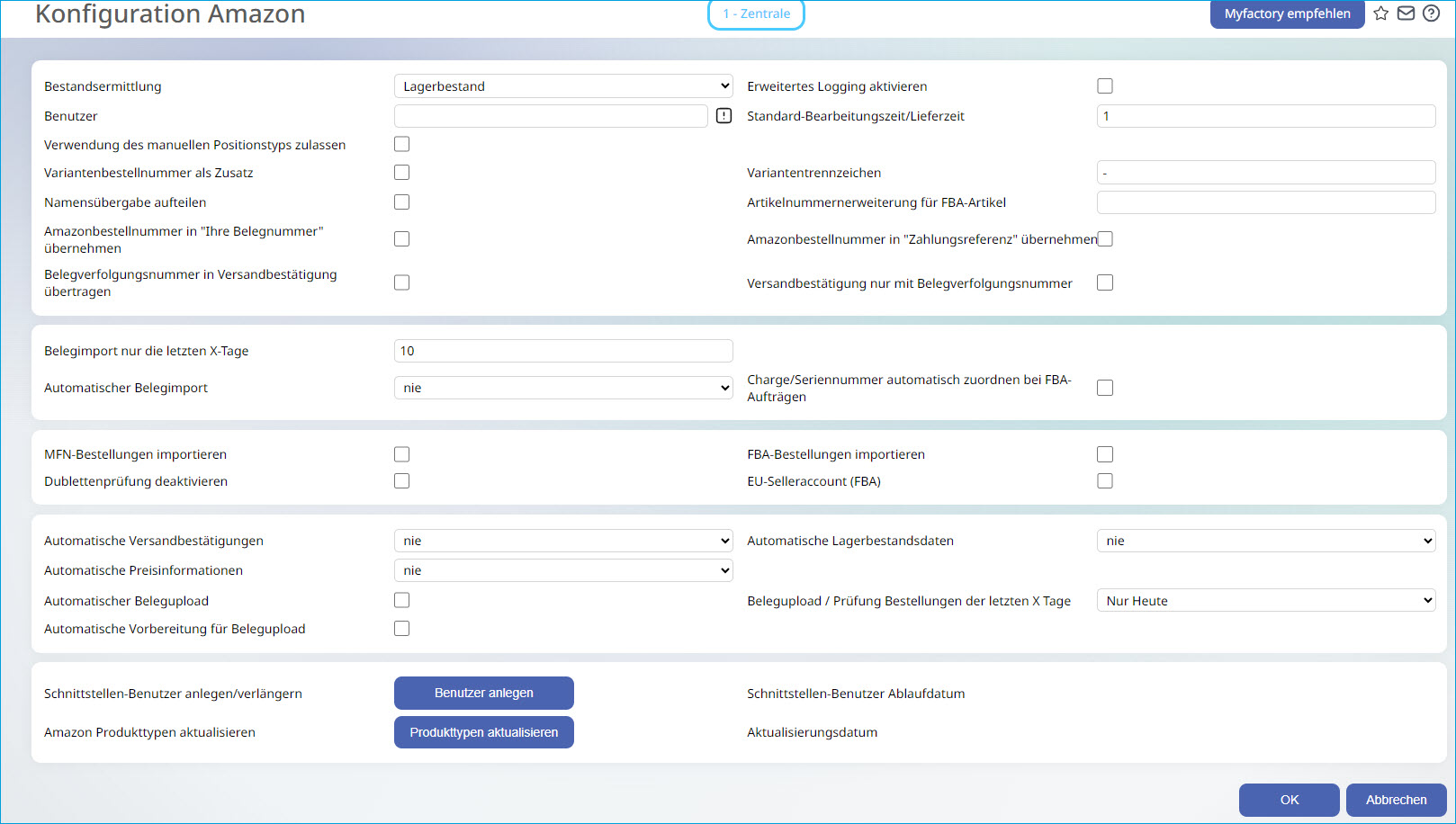Open Automatische Preisinformationen dropdown

563,570
